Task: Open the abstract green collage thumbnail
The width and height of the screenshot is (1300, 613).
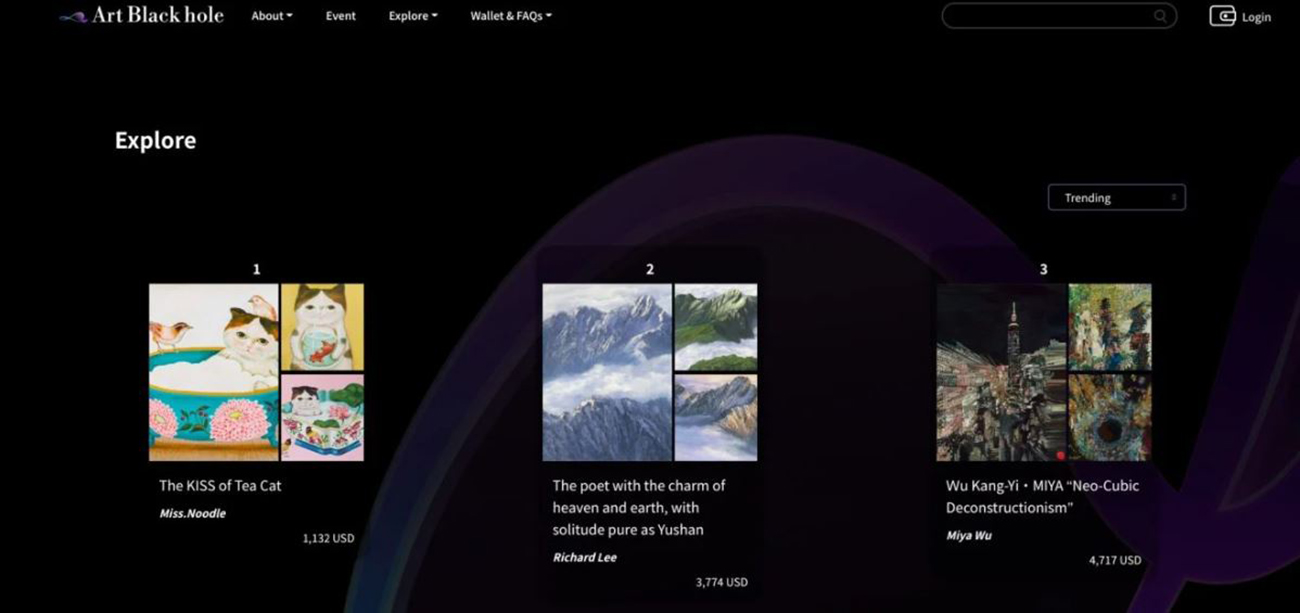Action: [x=1110, y=327]
